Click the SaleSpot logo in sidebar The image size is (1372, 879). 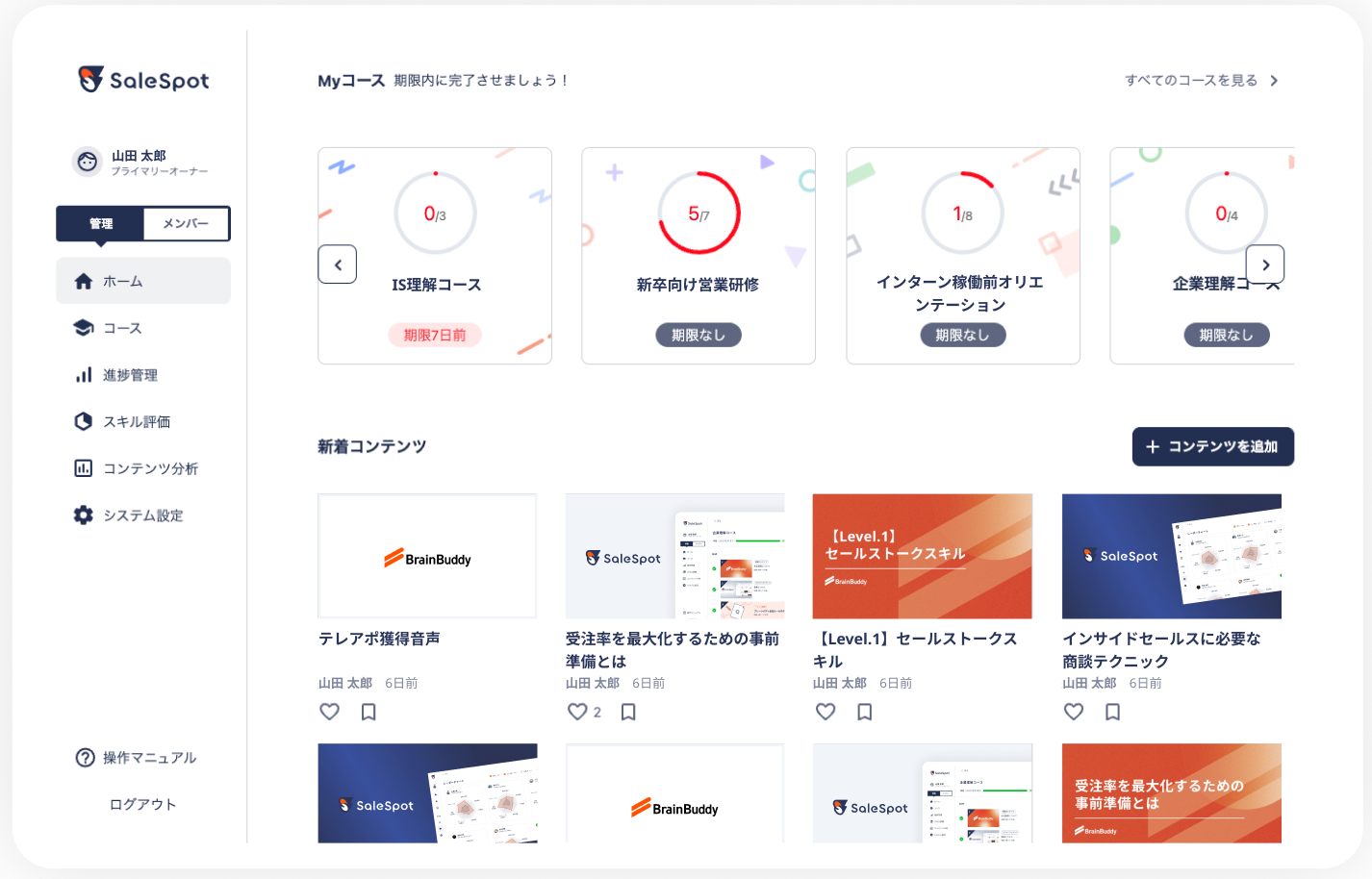pos(143,80)
